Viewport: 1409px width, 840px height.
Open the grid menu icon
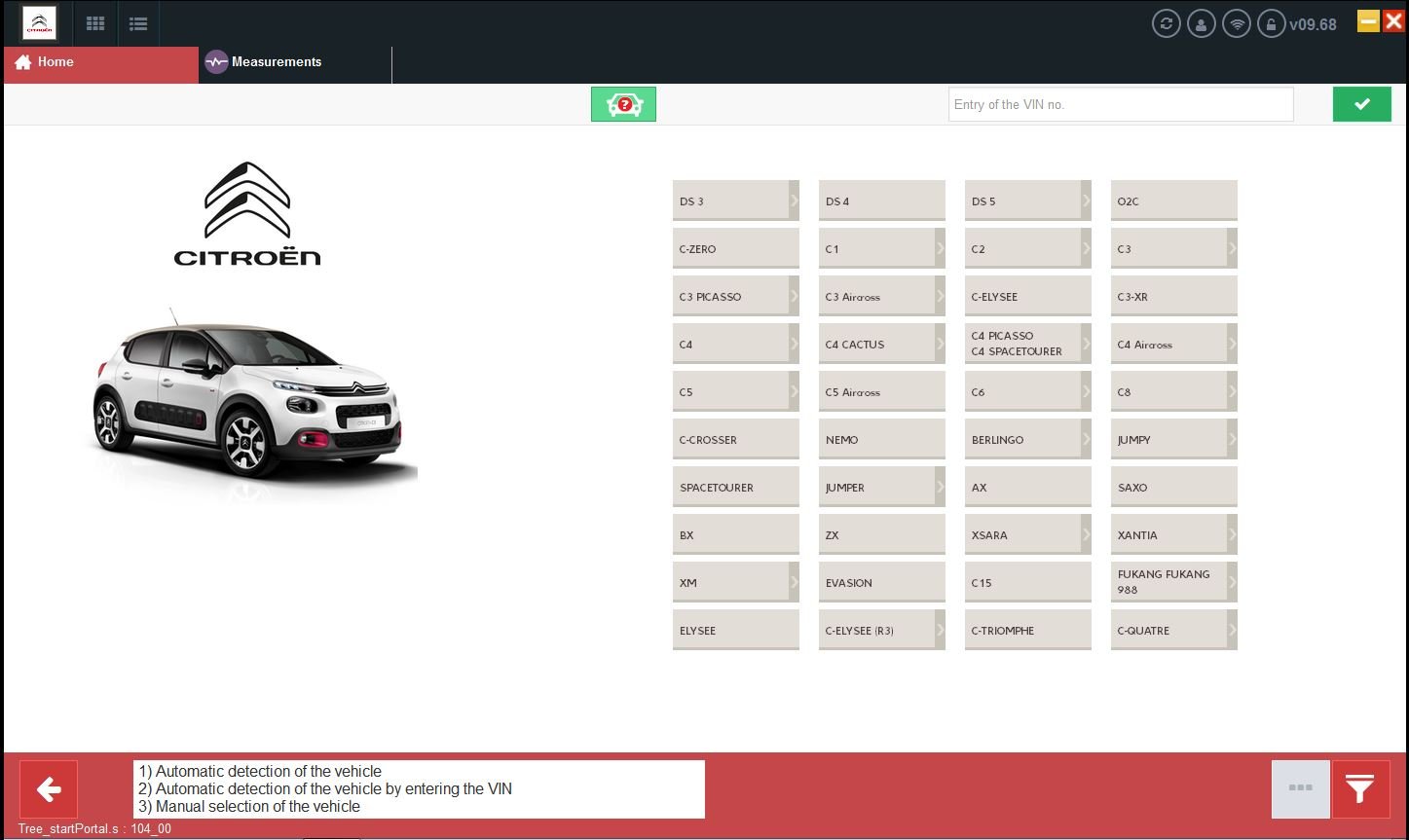pos(94,23)
